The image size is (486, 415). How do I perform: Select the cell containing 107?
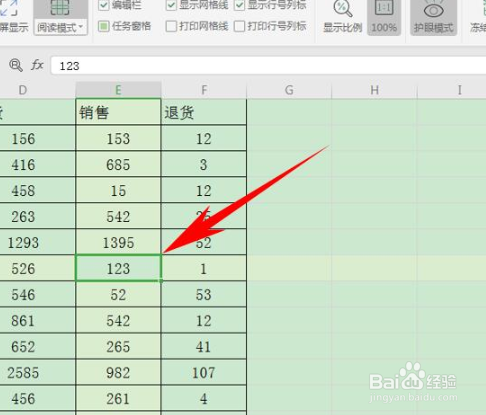204,372
